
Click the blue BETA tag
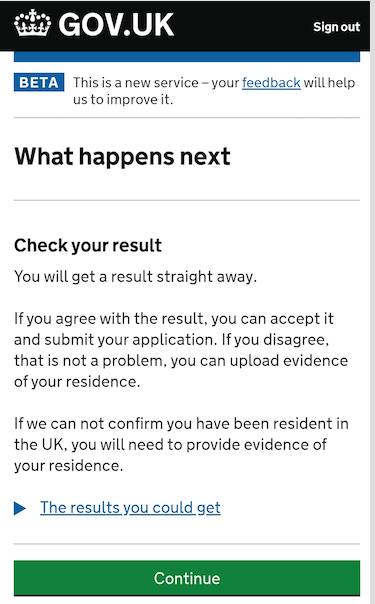tap(39, 82)
